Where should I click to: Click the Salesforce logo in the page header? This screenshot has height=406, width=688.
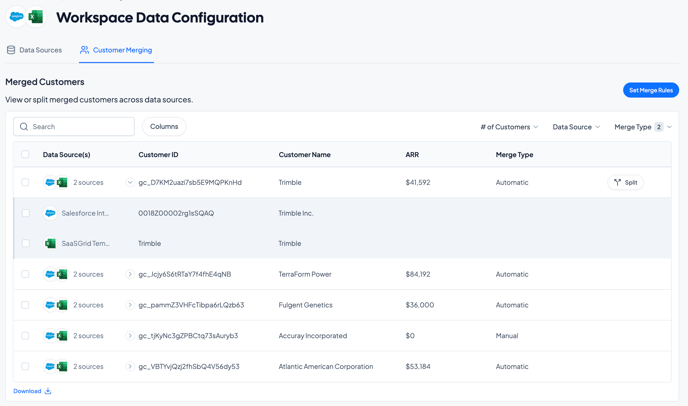coord(16,17)
